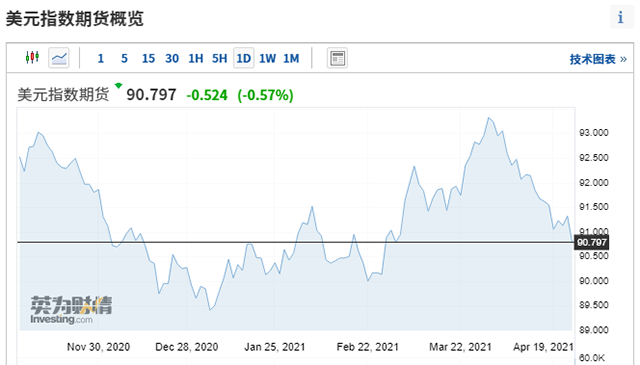Open the info icon in header

[x=621, y=18]
